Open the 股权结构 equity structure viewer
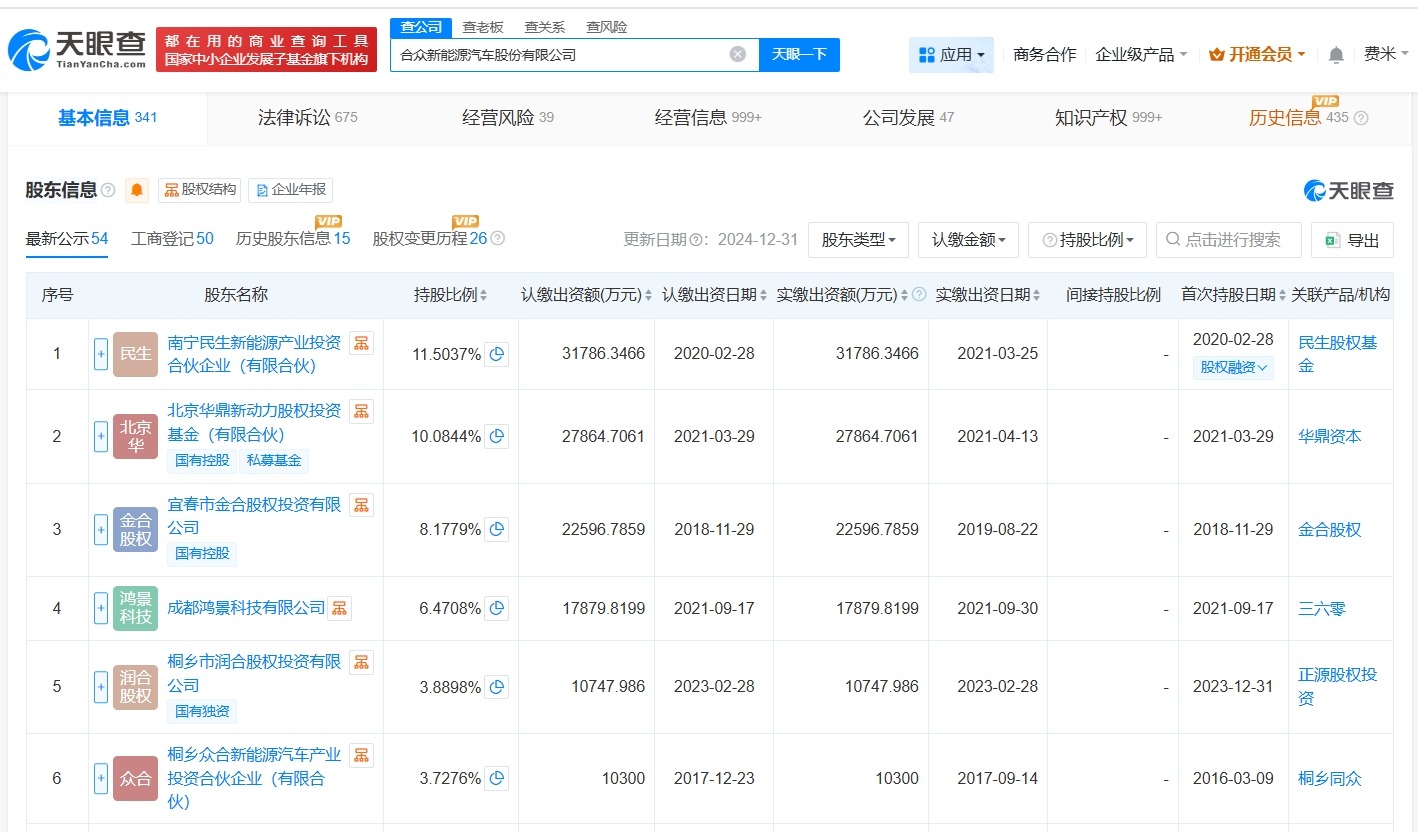This screenshot has height=832, width=1418. 199,189
